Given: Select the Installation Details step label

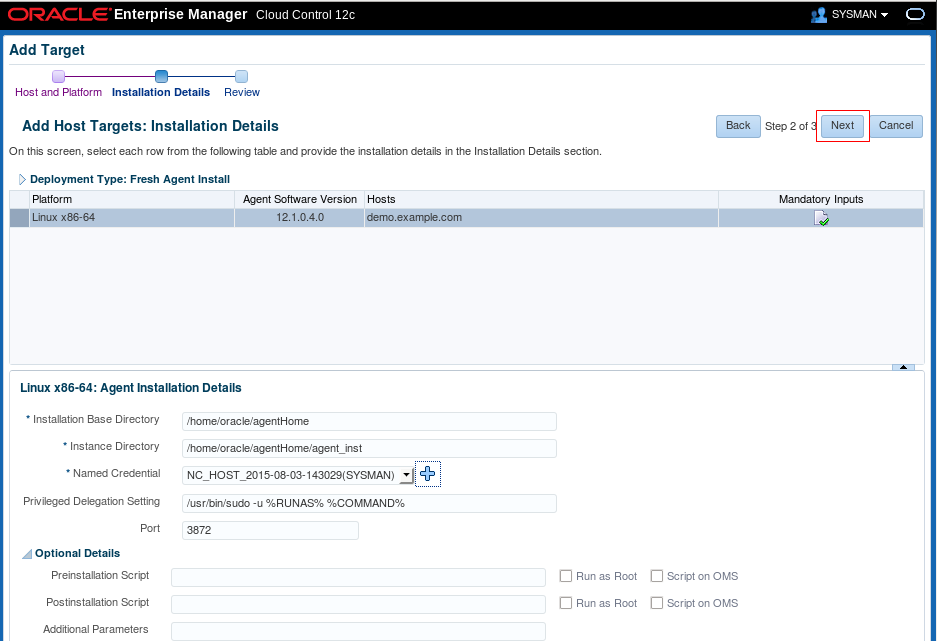Looking at the screenshot, I should pos(161,92).
